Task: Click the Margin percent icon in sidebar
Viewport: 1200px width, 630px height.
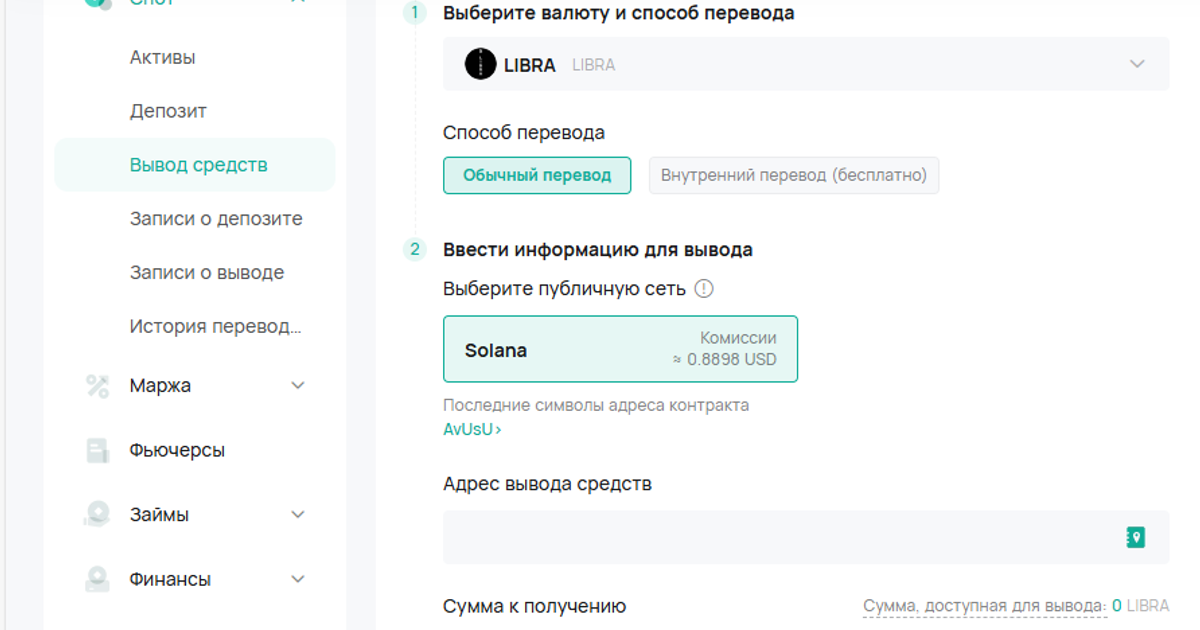Action: pos(97,386)
